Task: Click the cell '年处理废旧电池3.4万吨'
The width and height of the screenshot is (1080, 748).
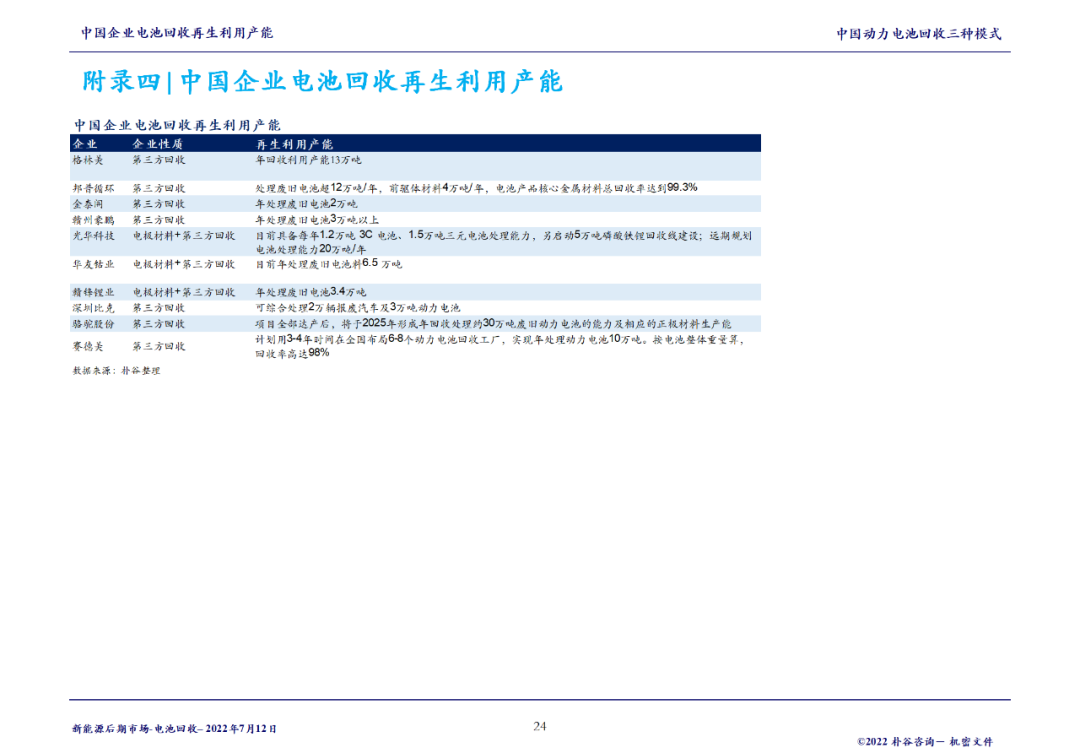Action: click(311, 292)
